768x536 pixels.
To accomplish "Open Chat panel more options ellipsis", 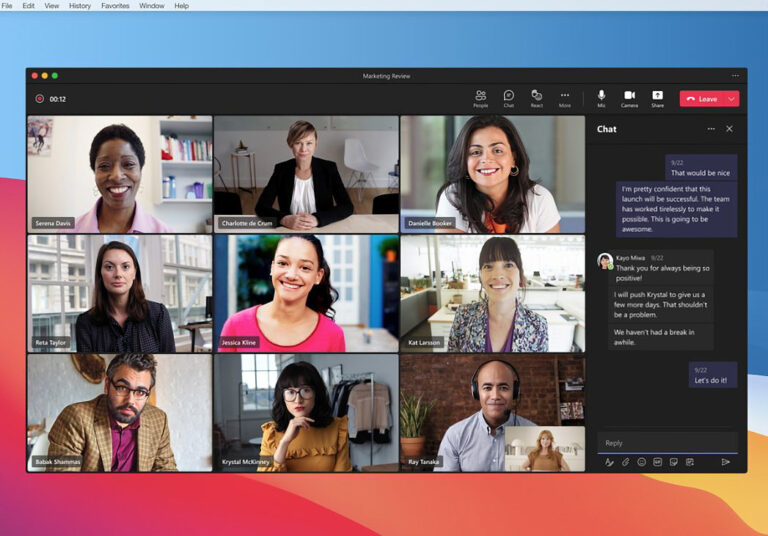I will (x=711, y=129).
